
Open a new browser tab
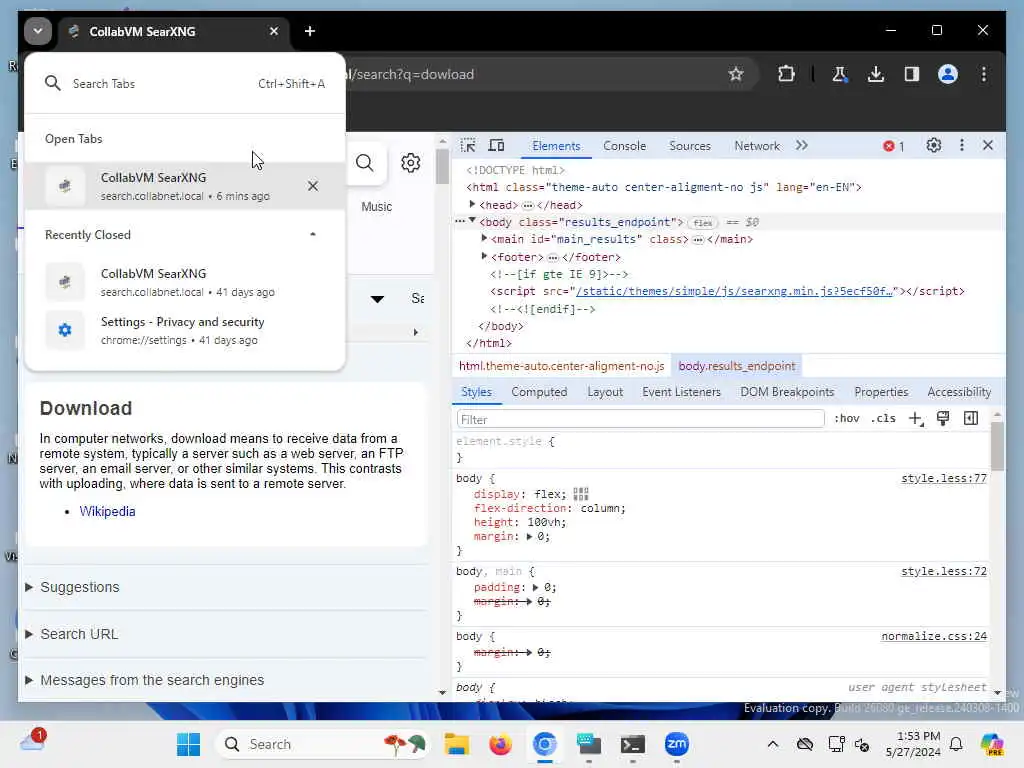coord(310,31)
